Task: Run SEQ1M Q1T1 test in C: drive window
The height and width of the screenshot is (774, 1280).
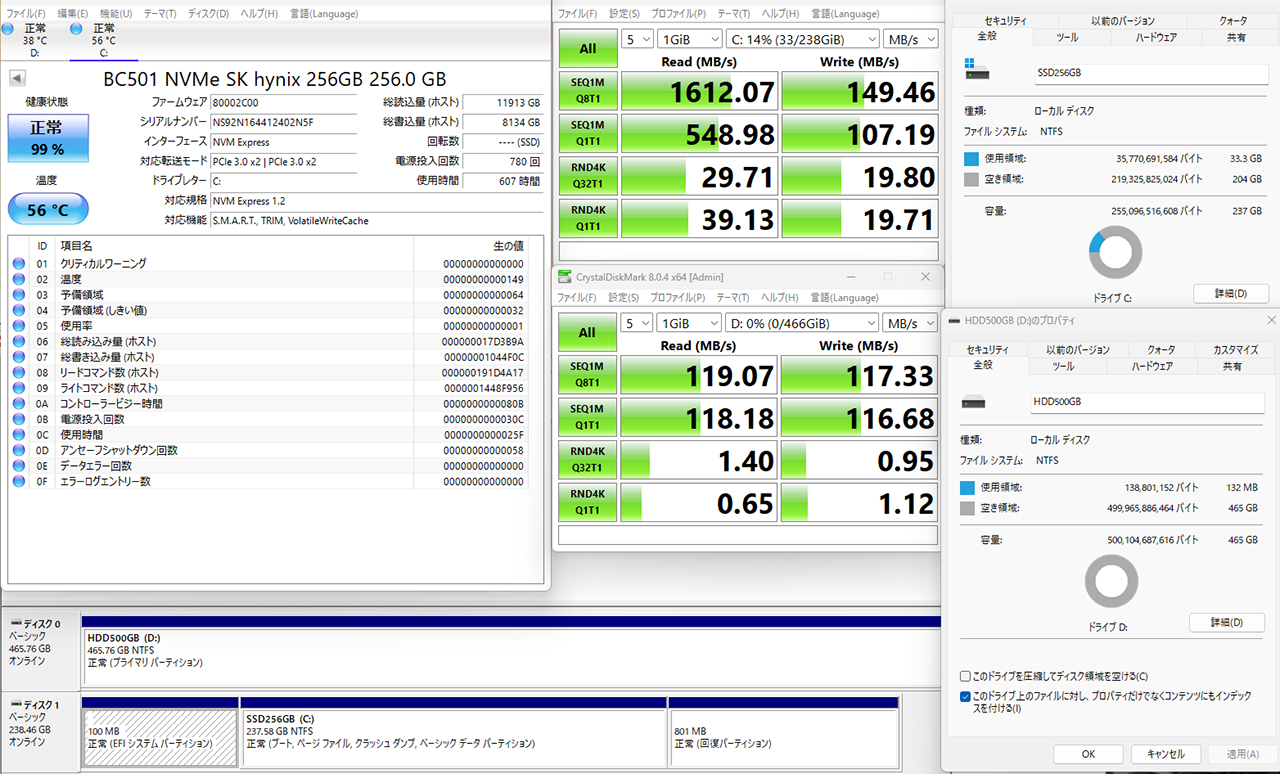Action: tap(587, 133)
